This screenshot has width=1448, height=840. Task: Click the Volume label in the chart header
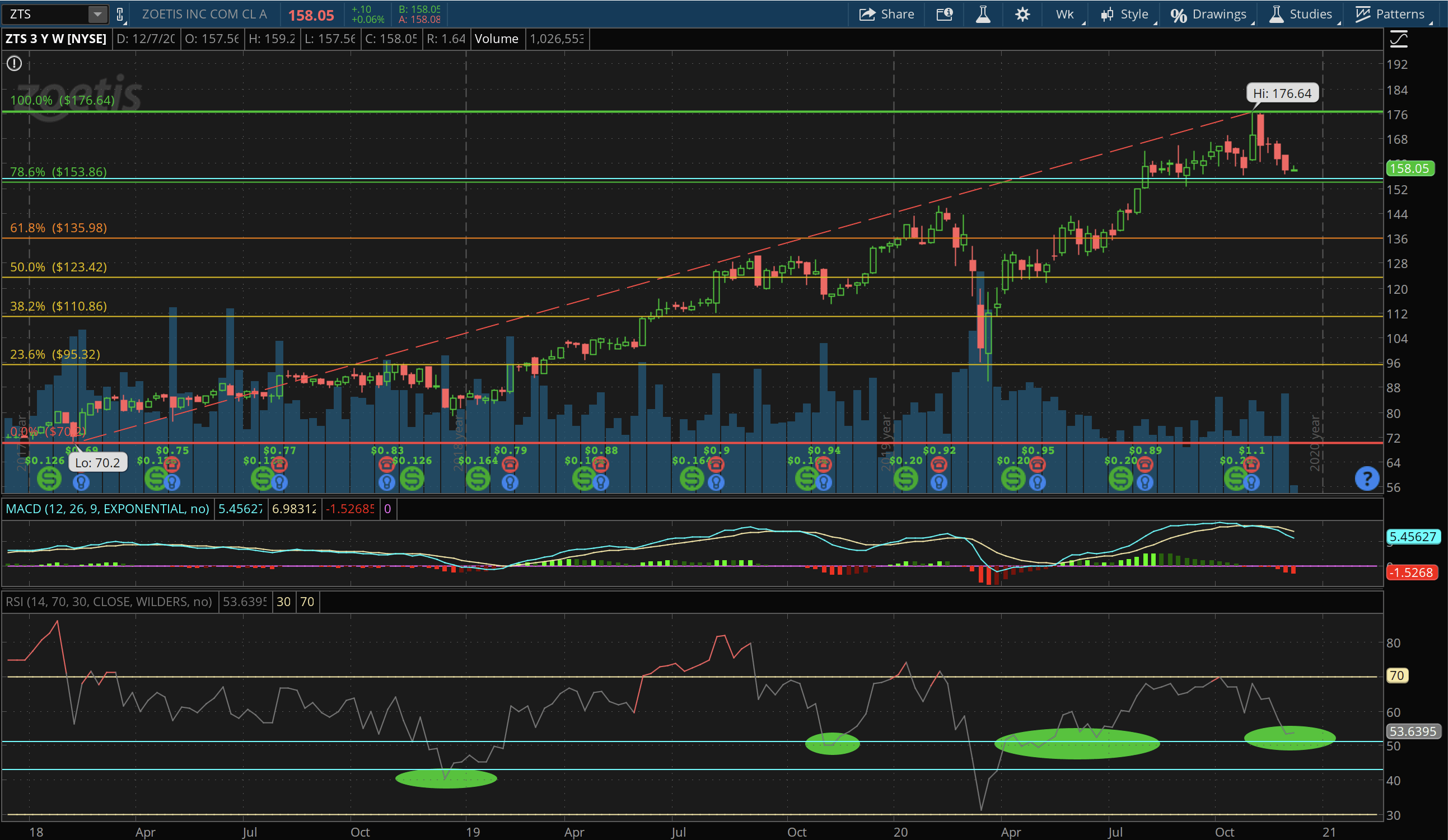point(497,39)
